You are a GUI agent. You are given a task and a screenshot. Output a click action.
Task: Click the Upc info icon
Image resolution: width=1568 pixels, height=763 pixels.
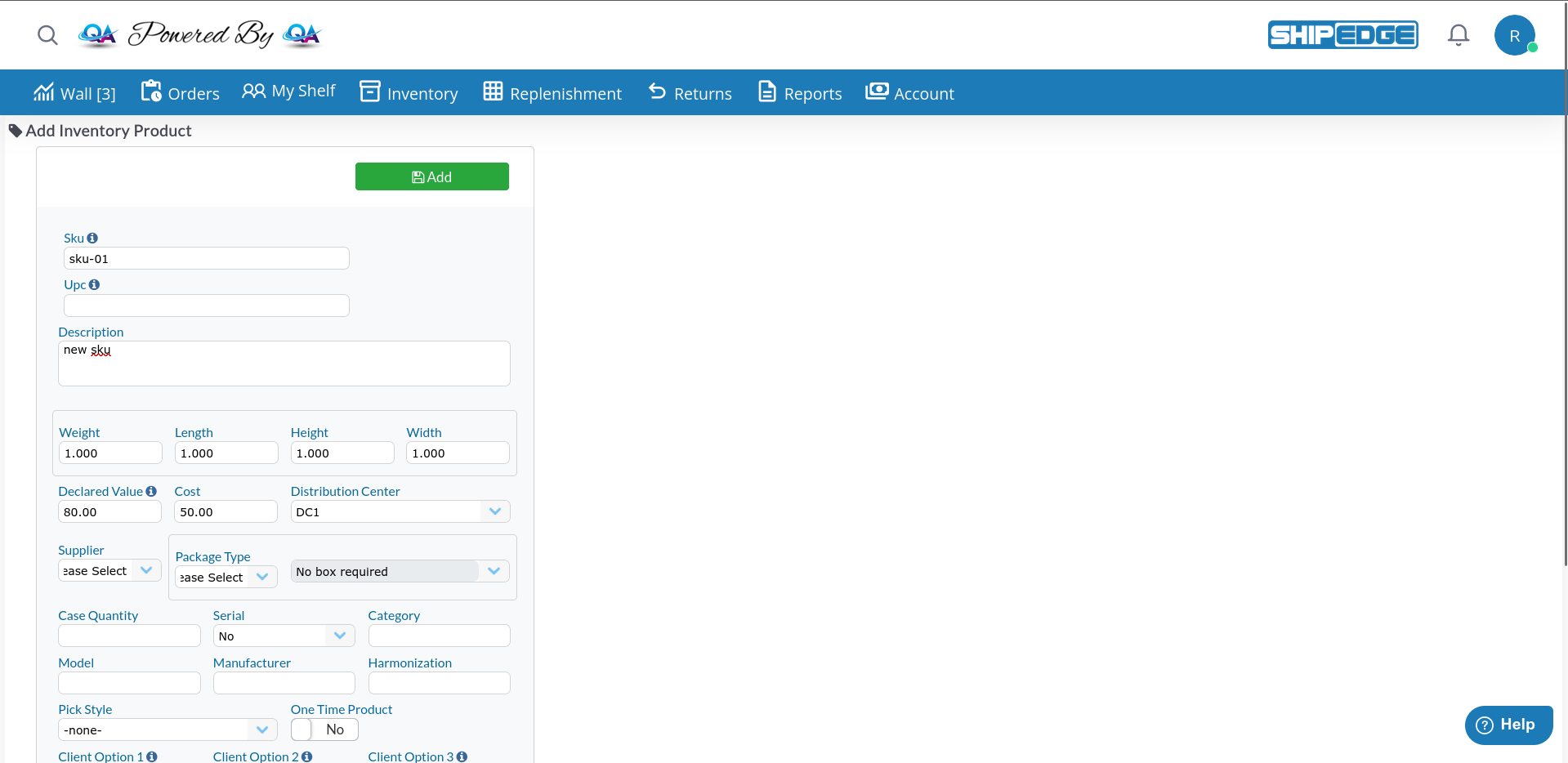pos(94,285)
